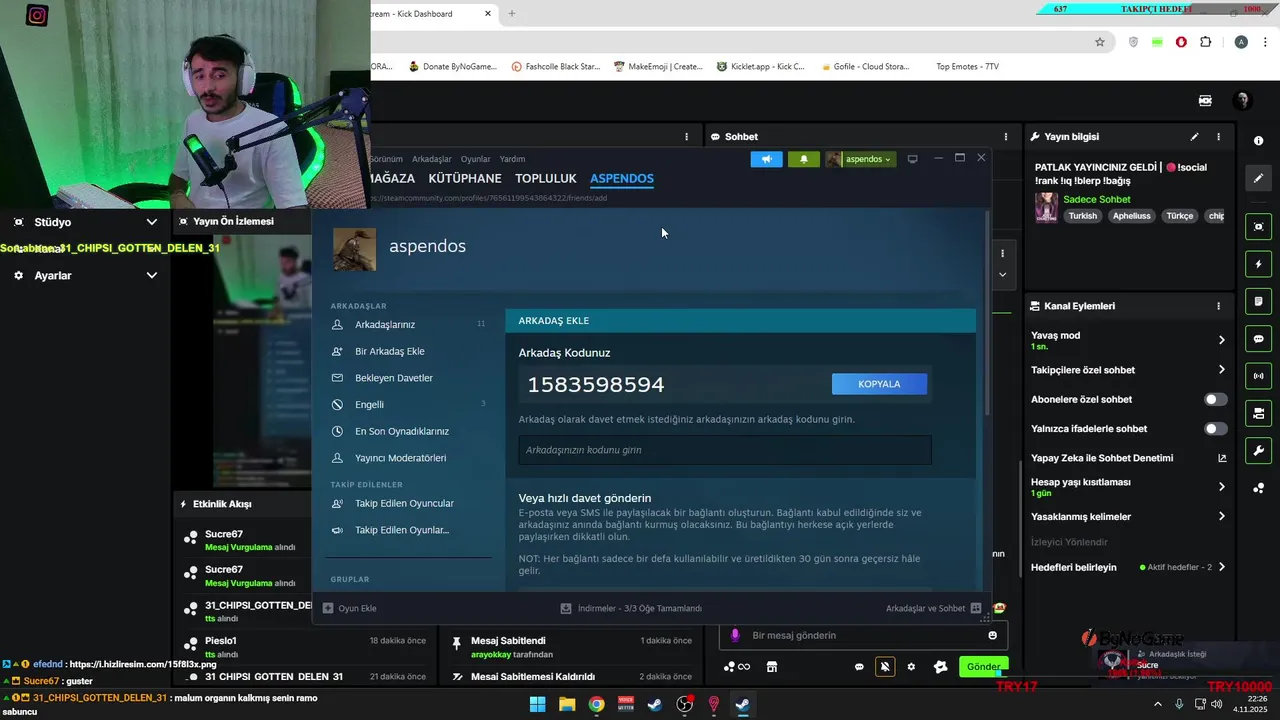The height and width of the screenshot is (720, 1280).
Task: Click the Steam page vertical scrollbar
Action: (988, 312)
